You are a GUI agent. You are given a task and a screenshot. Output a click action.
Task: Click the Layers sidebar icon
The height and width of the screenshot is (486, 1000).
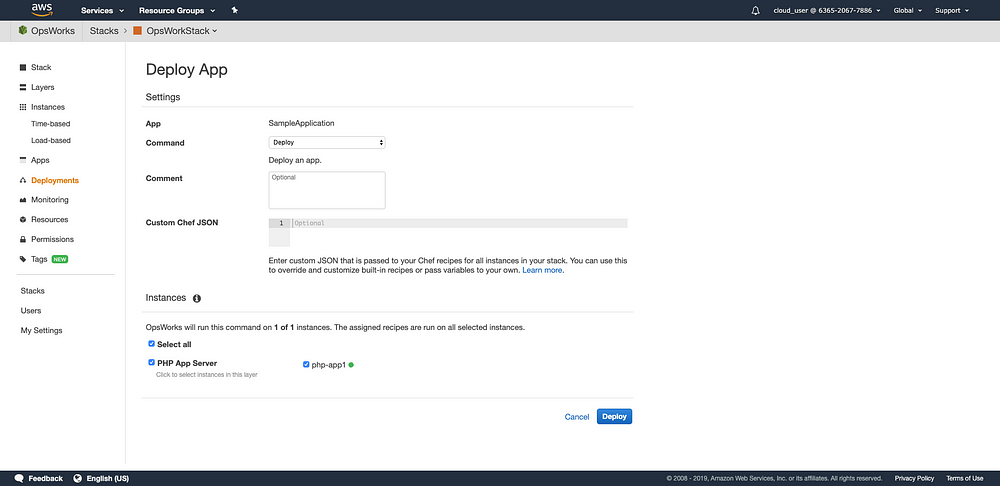click(23, 87)
